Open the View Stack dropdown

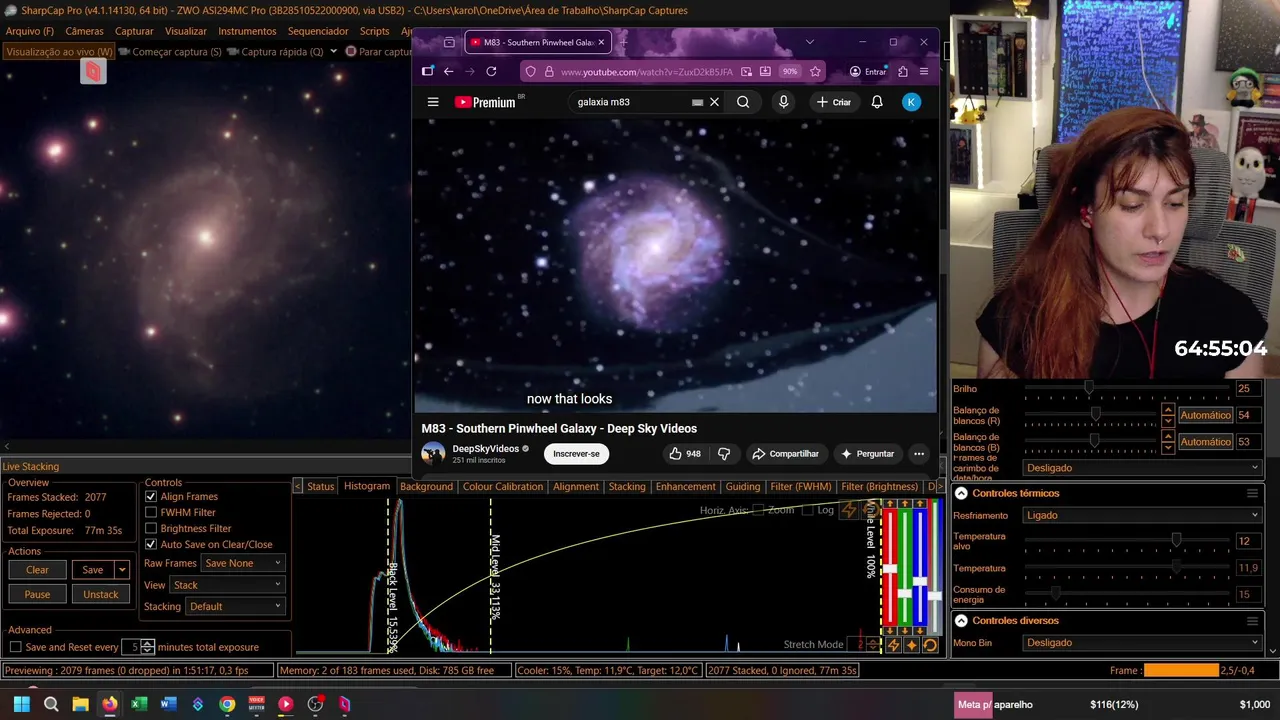point(228,585)
